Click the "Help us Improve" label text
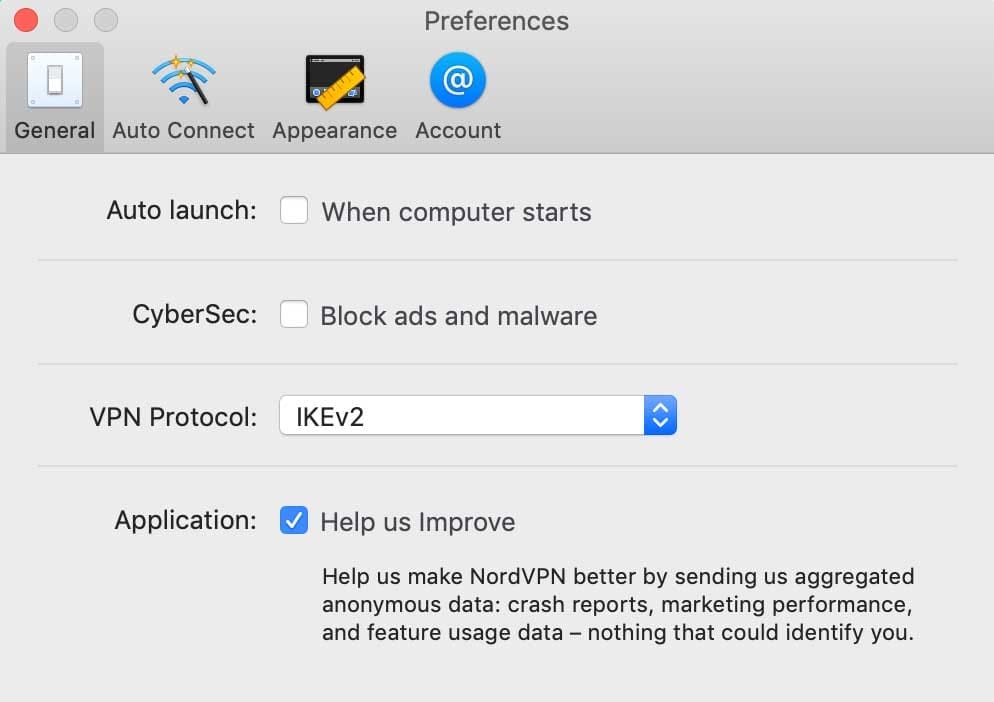This screenshot has width=994, height=702. pos(417,522)
